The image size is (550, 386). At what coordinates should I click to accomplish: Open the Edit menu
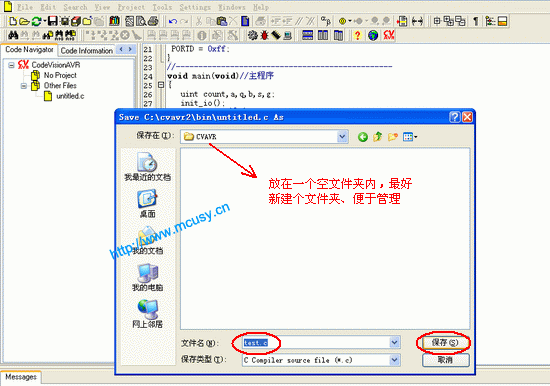coord(48,7)
